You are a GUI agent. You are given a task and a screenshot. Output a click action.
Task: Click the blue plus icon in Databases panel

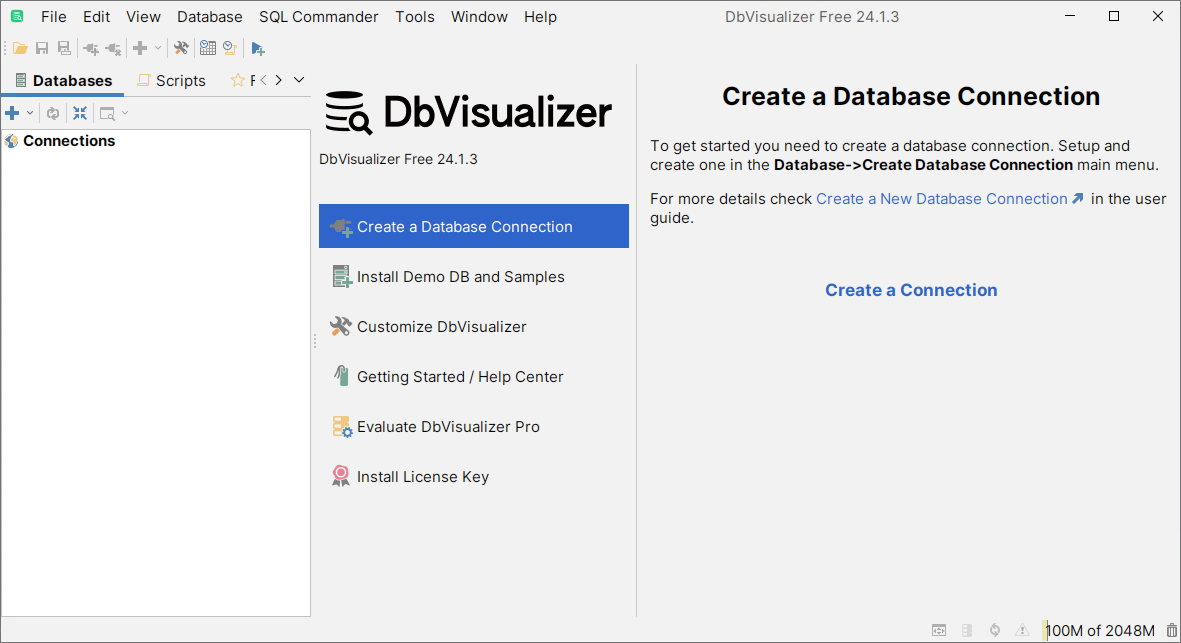[12, 113]
